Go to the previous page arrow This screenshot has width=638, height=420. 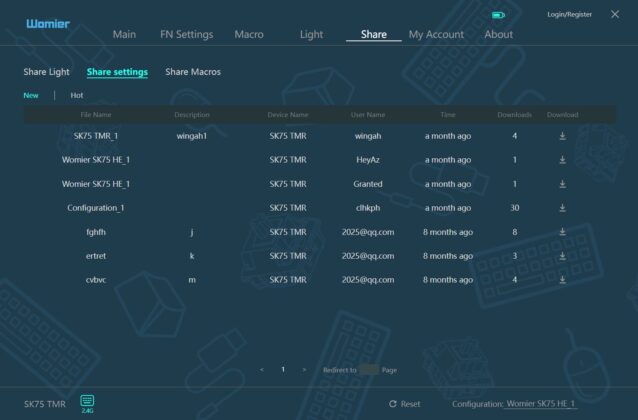click(x=262, y=370)
